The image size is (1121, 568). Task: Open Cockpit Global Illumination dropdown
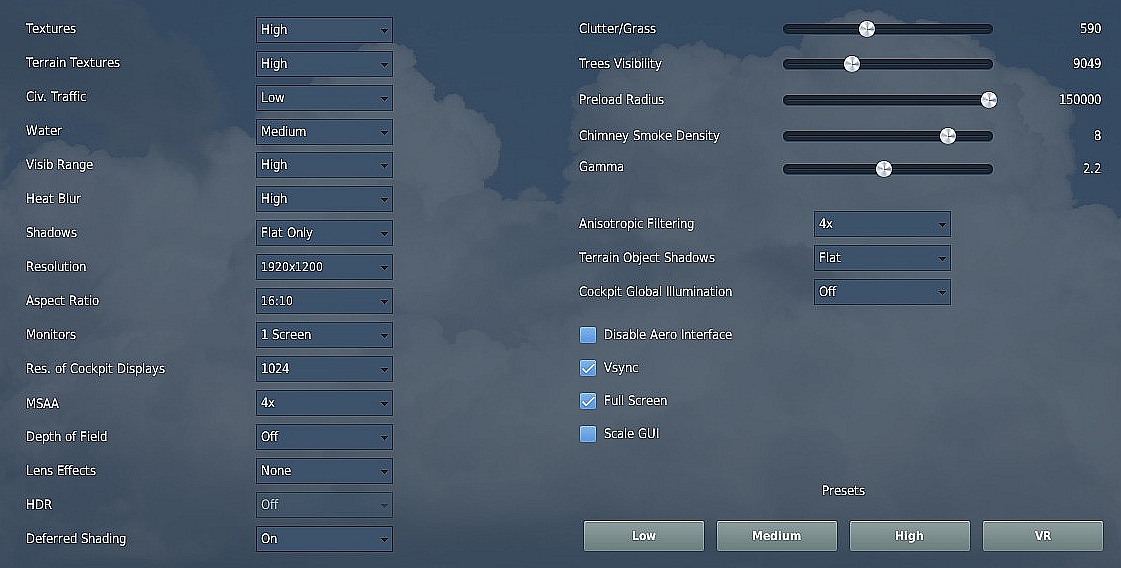coord(882,292)
